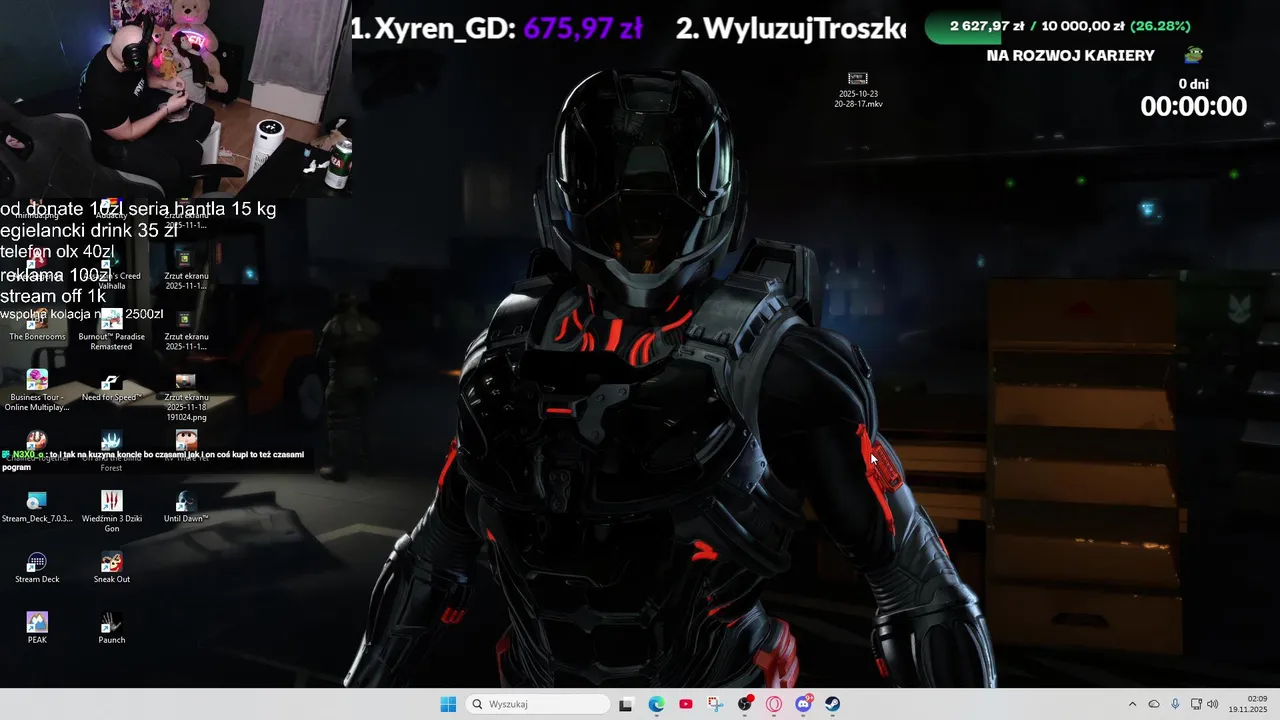1280x720 pixels.
Task: Open the PEAK game shortcut
Action: tap(37, 629)
